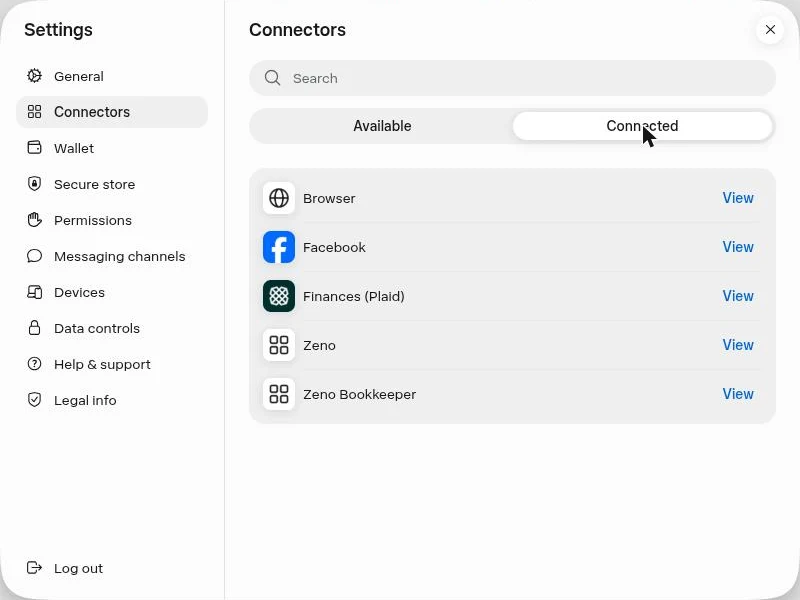Click the Permissions hand icon
The image size is (800, 600).
coord(34,220)
